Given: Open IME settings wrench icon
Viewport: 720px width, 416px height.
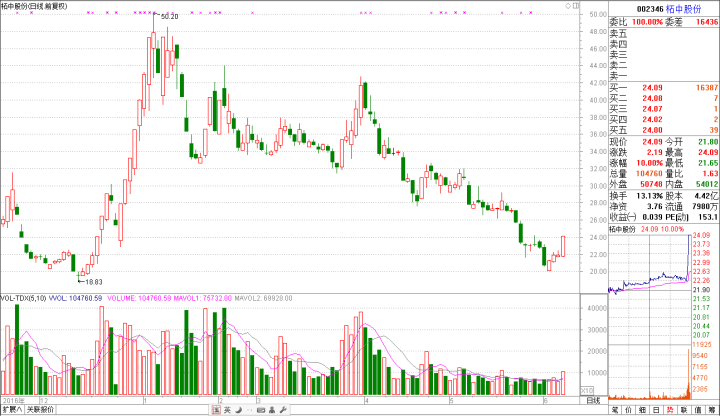Looking at the screenshot, I should click(x=283, y=410).
